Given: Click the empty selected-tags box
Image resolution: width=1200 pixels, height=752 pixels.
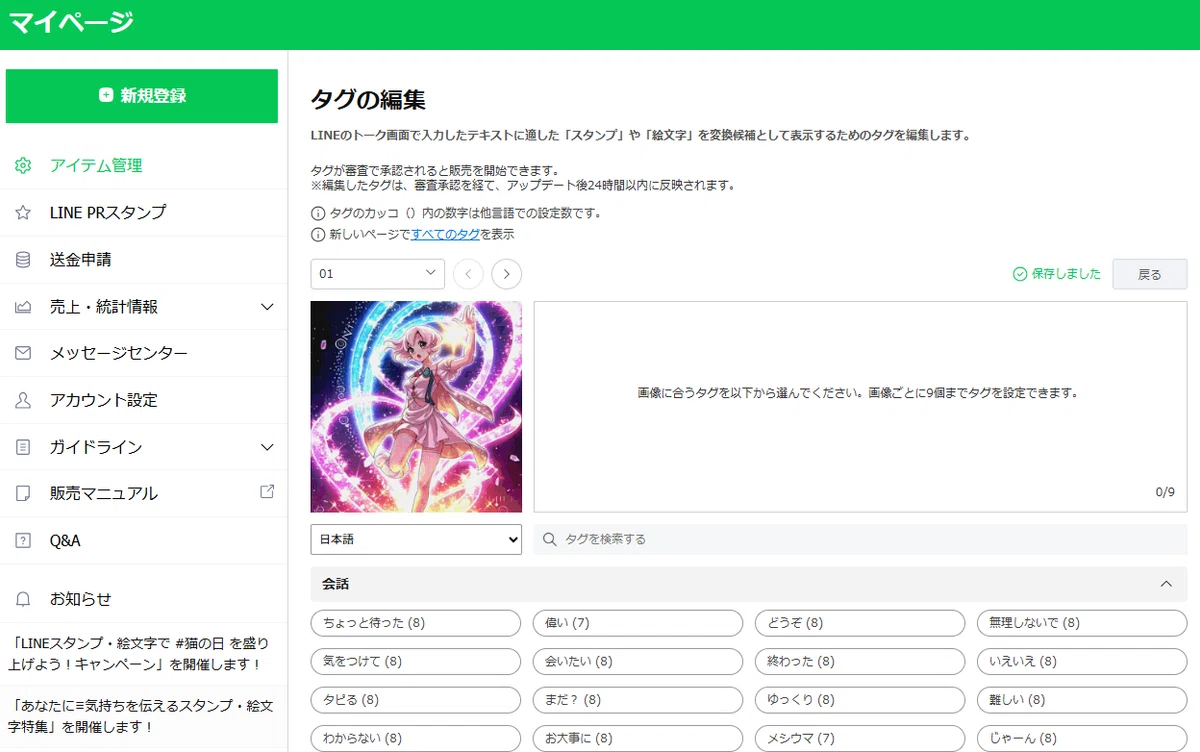Looking at the screenshot, I should (860, 407).
